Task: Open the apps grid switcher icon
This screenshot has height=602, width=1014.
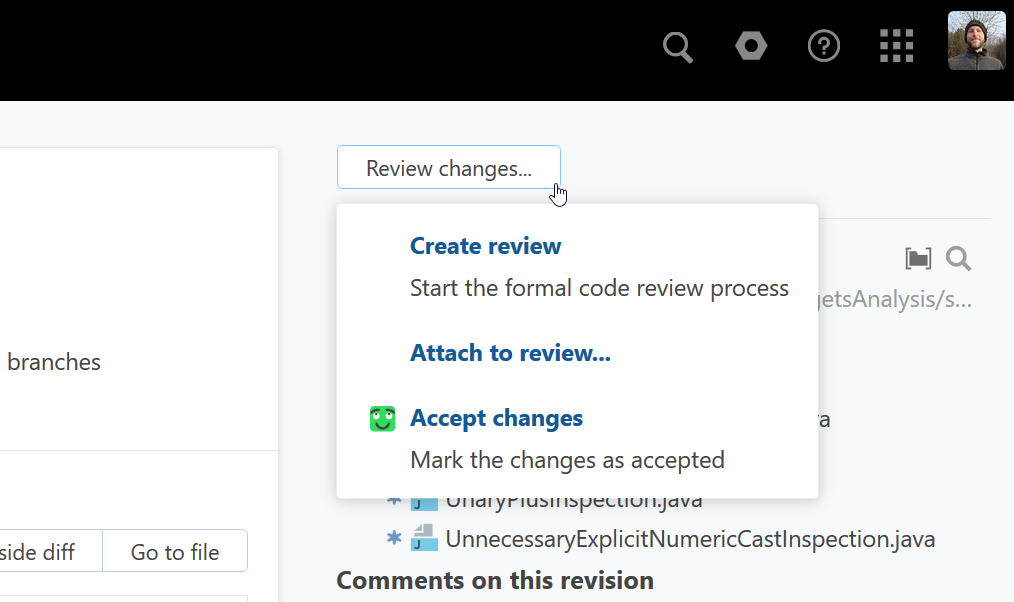Action: [x=896, y=46]
